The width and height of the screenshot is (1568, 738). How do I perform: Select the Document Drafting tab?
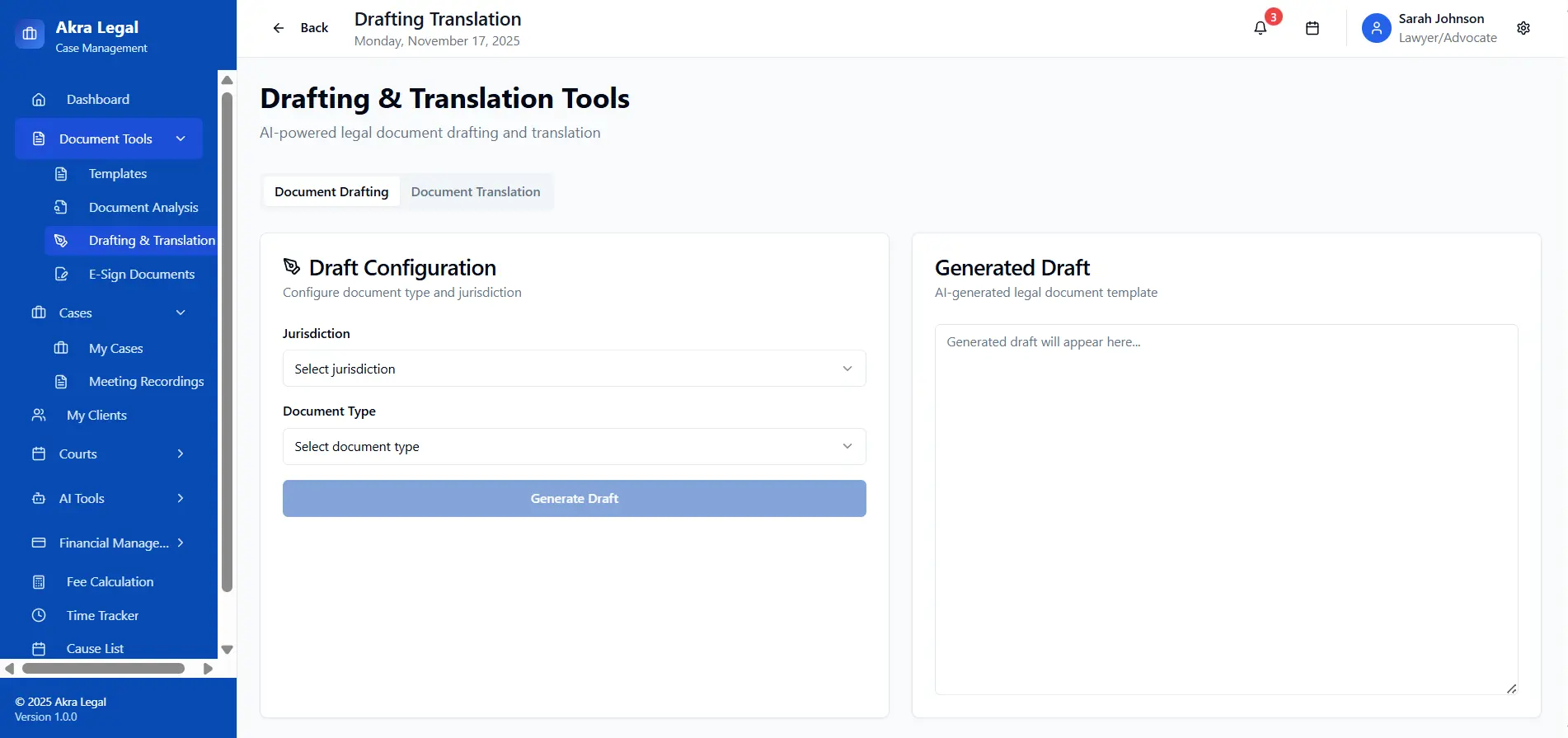(x=331, y=192)
